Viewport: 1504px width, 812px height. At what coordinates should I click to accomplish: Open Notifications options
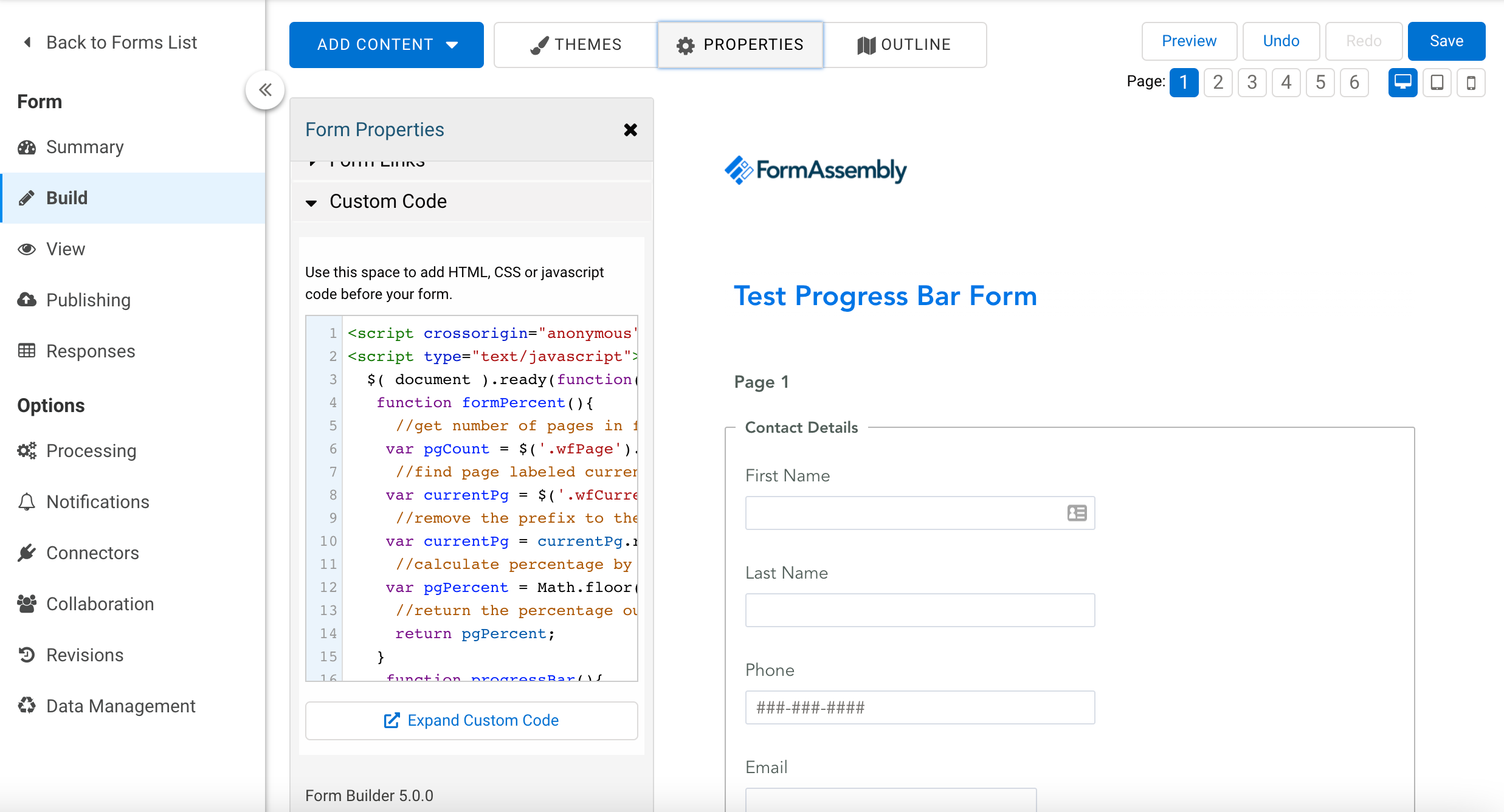(x=133, y=502)
